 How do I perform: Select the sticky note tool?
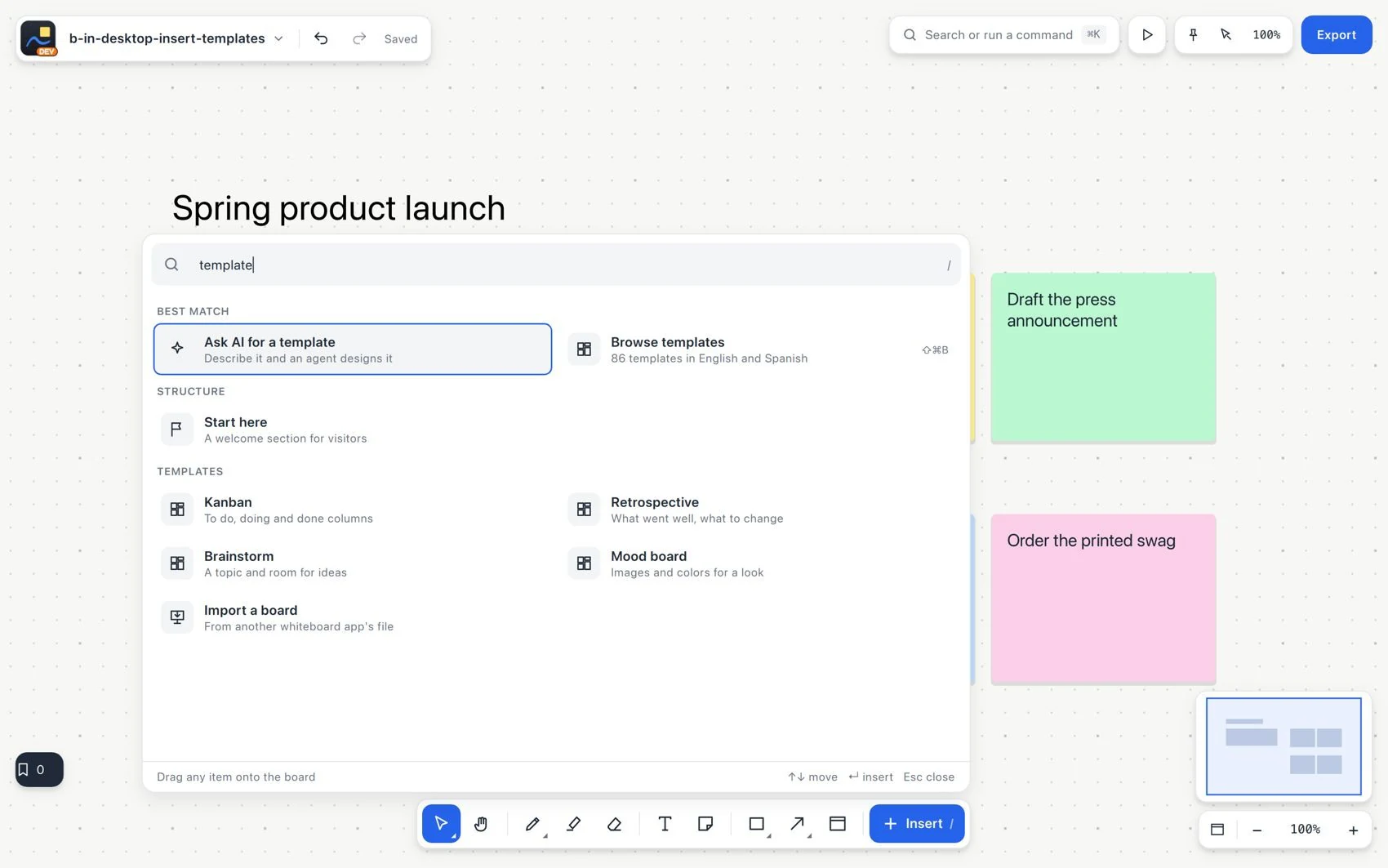pyautogui.click(x=705, y=823)
